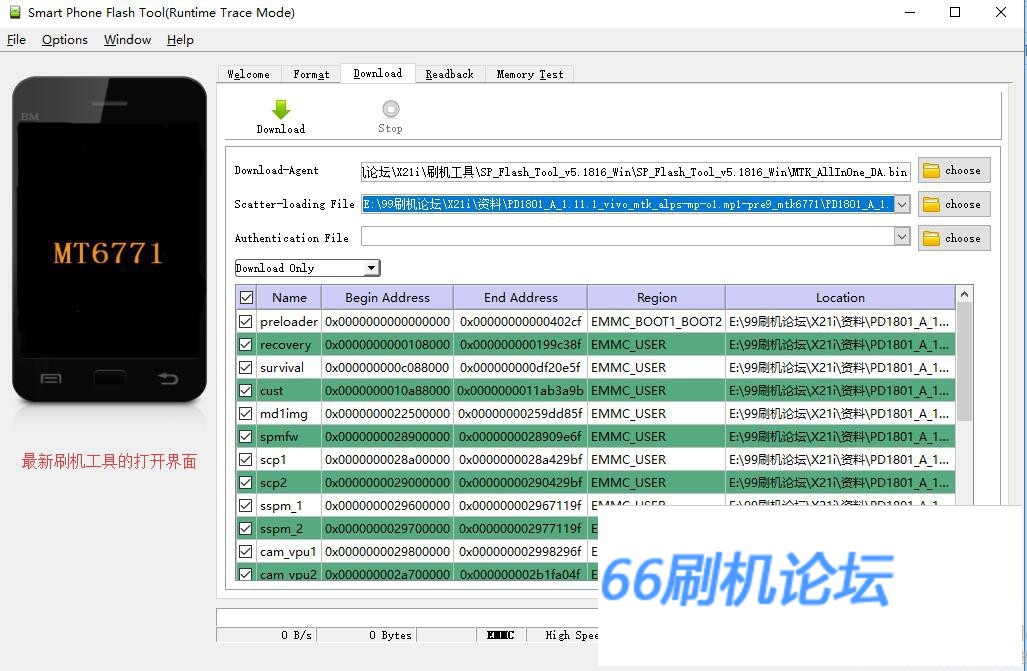The height and width of the screenshot is (671, 1027).
Task: Choose an Authentication file
Action: point(954,239)
